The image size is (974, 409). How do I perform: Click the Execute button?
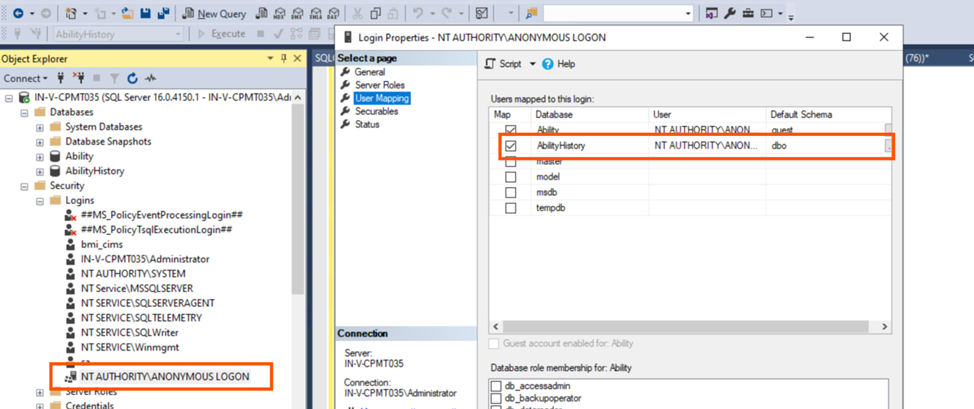tap(222, 34)
